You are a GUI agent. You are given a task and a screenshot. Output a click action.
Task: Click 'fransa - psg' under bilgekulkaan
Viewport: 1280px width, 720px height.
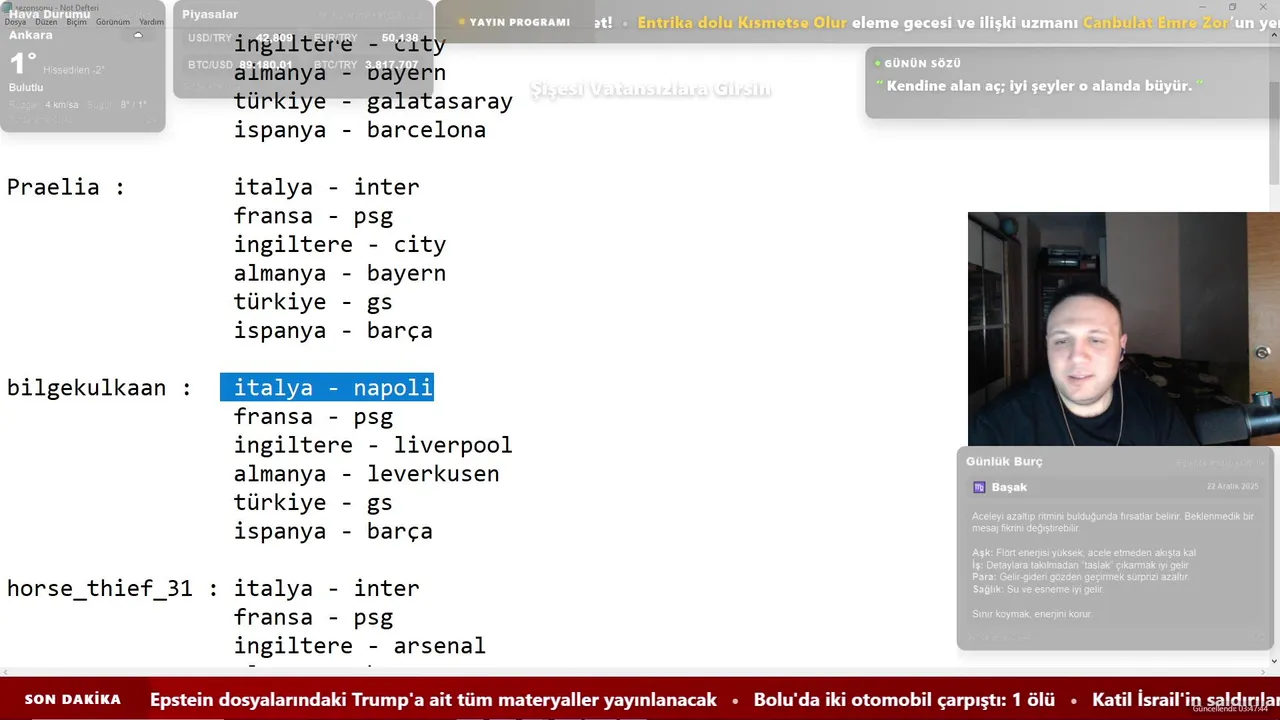pyautogui.click(x=313, y=417)
